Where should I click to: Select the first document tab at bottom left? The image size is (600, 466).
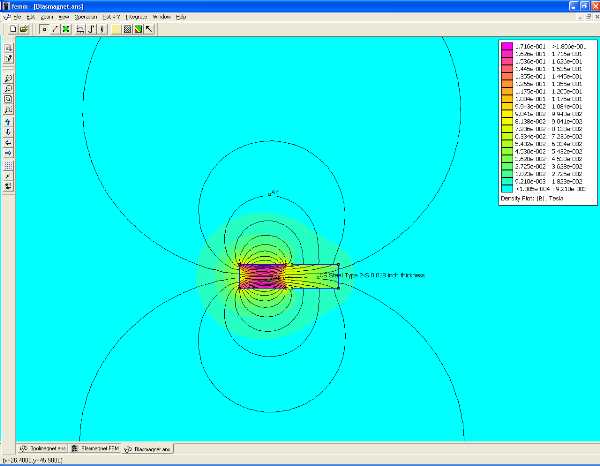pyautogui.click(x=41, y=449)
